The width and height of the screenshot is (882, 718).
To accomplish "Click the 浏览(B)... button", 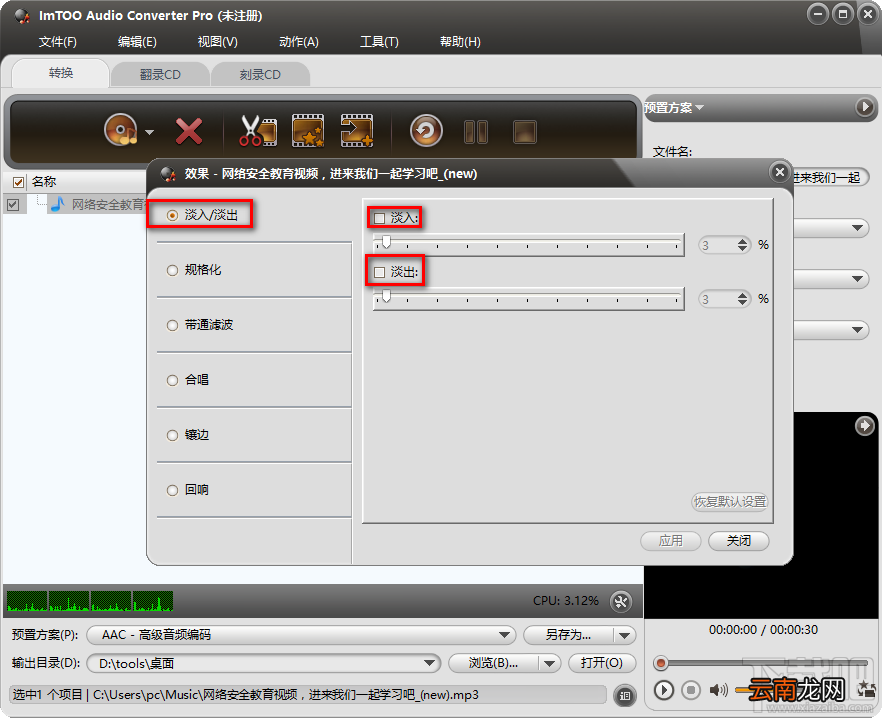I will coord(494,663).
